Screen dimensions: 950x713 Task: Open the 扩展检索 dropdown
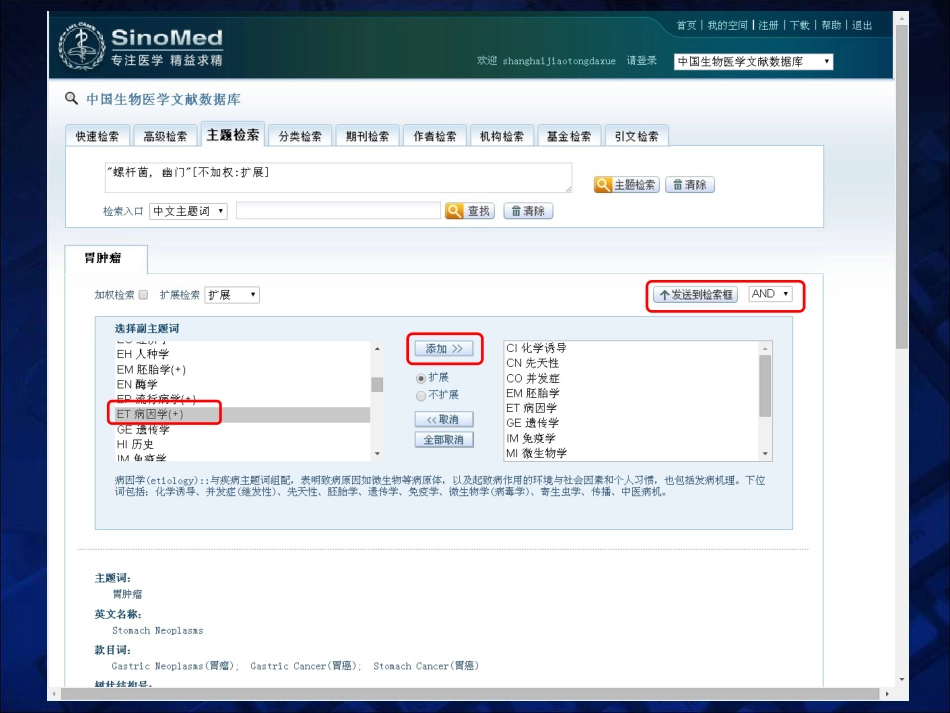point(232,295)
